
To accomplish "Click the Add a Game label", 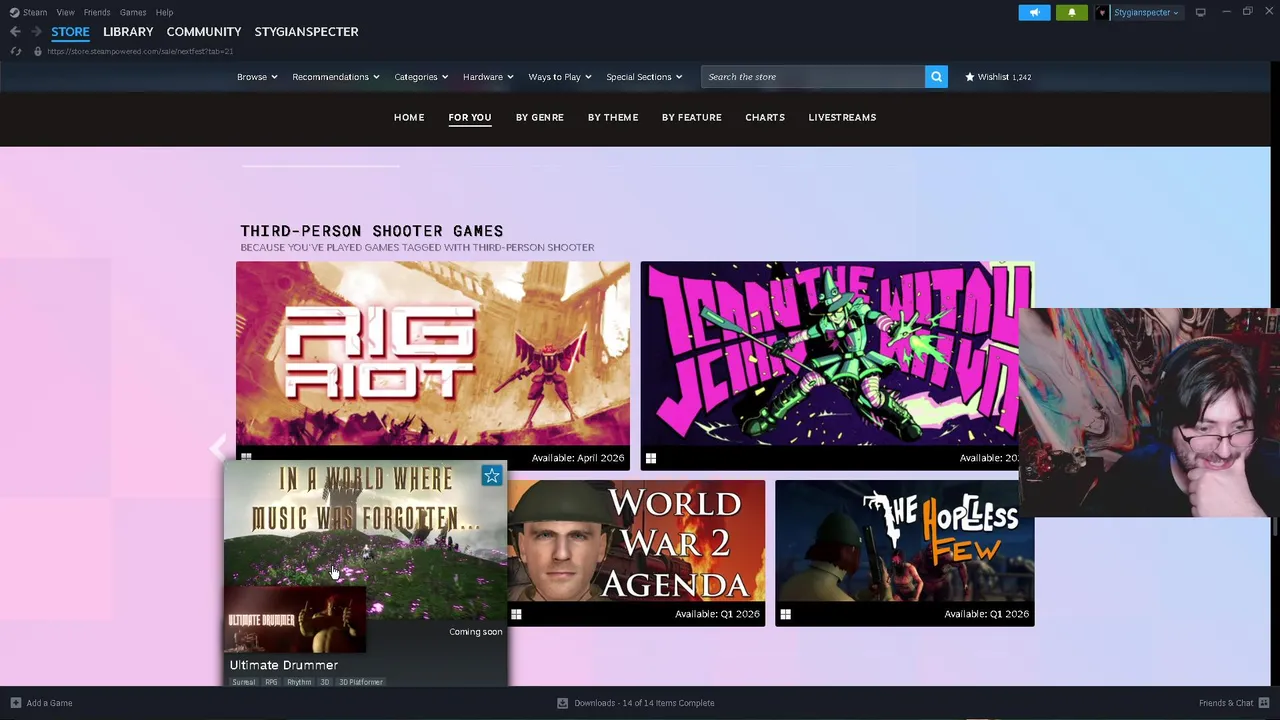I will (50, 703).
